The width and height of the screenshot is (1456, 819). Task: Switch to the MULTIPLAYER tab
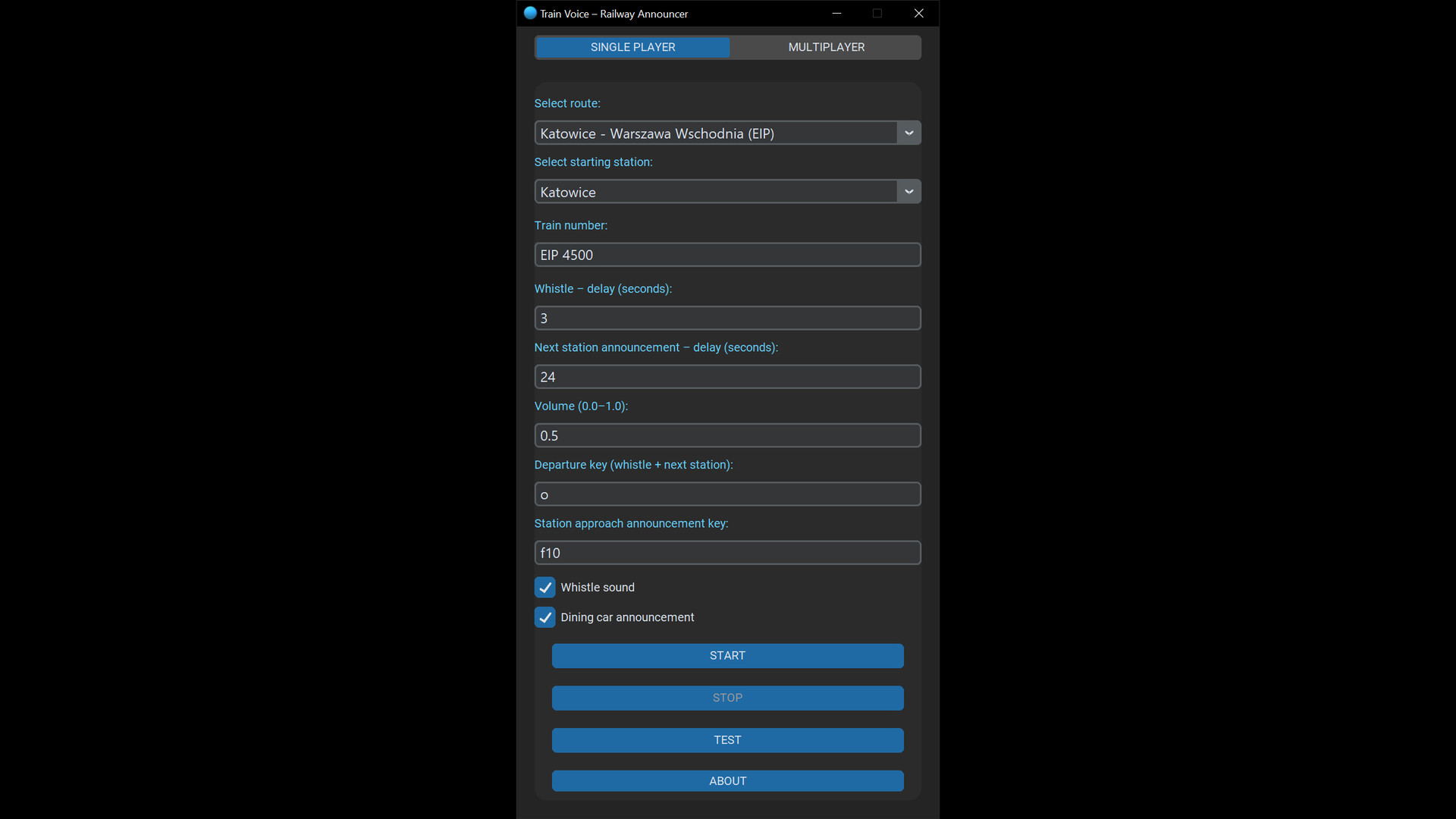pyautogui.click(x=826, y=47)
